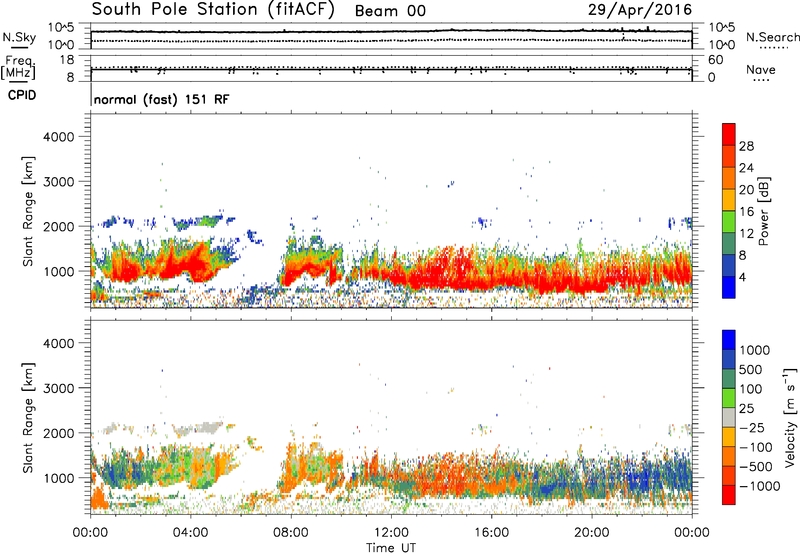This screenshot has height=554, width=800.
Task: Click the '18' frequency axis tick label
Action: tap(67, 60)
